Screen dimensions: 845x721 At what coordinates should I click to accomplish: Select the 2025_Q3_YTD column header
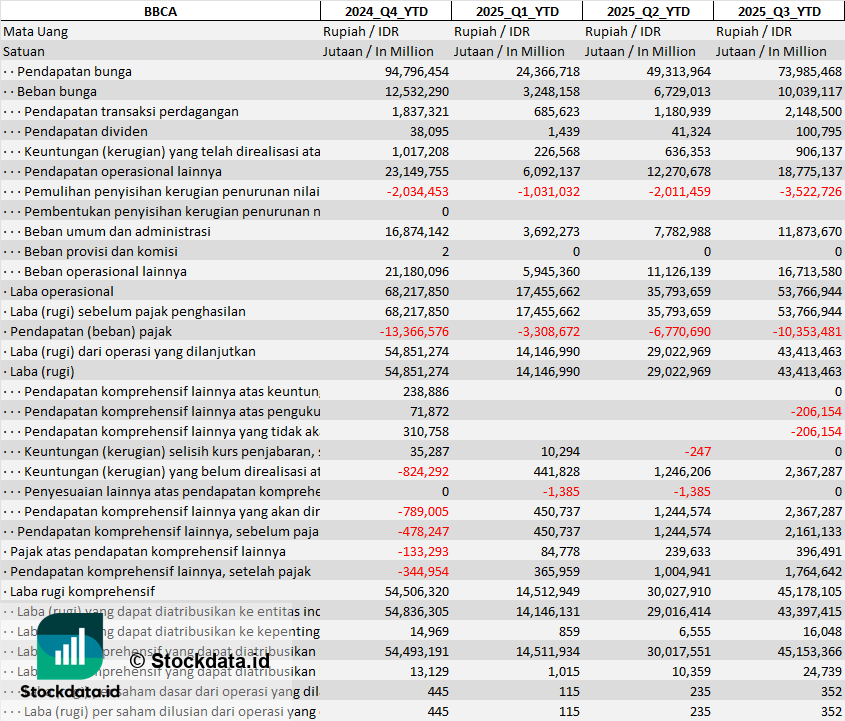click(x=779, y=11)
